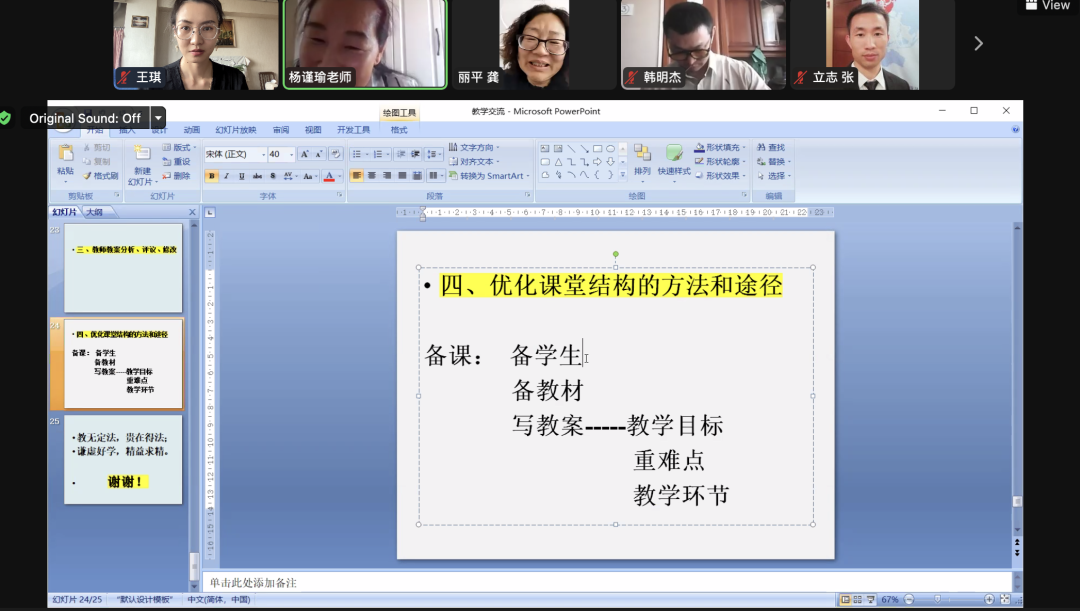Screen dimensions: 1080x611
Task: Toggle strikethrough formatting
Action: coord(257,176)
